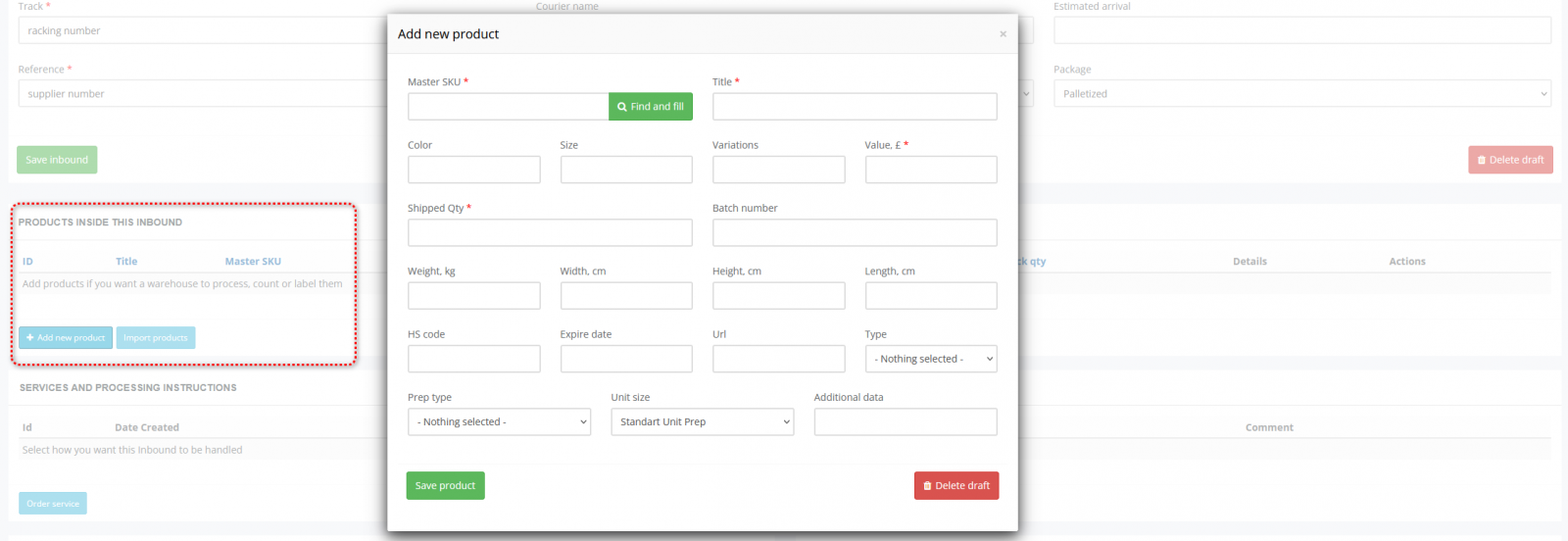1568x541 pixels.
Task: Open the Unit size dropdown
Action: pos(702,422)
